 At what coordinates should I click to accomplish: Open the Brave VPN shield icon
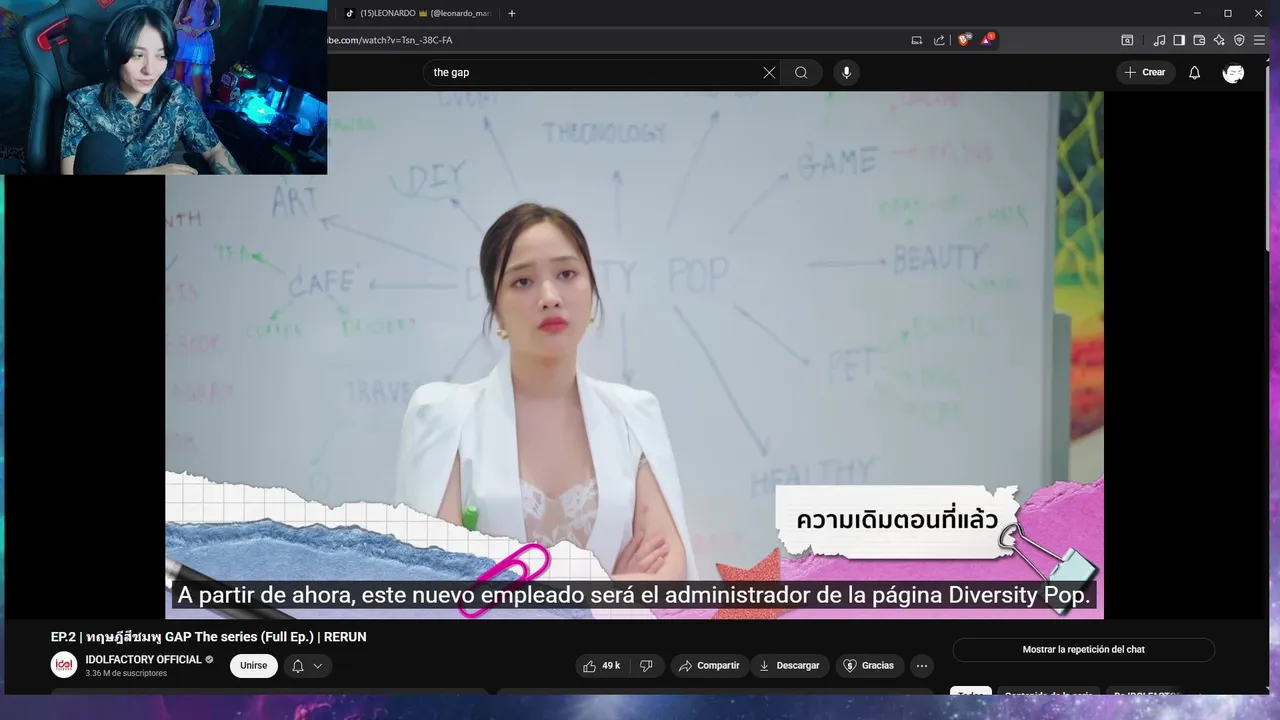(1239, 40)
